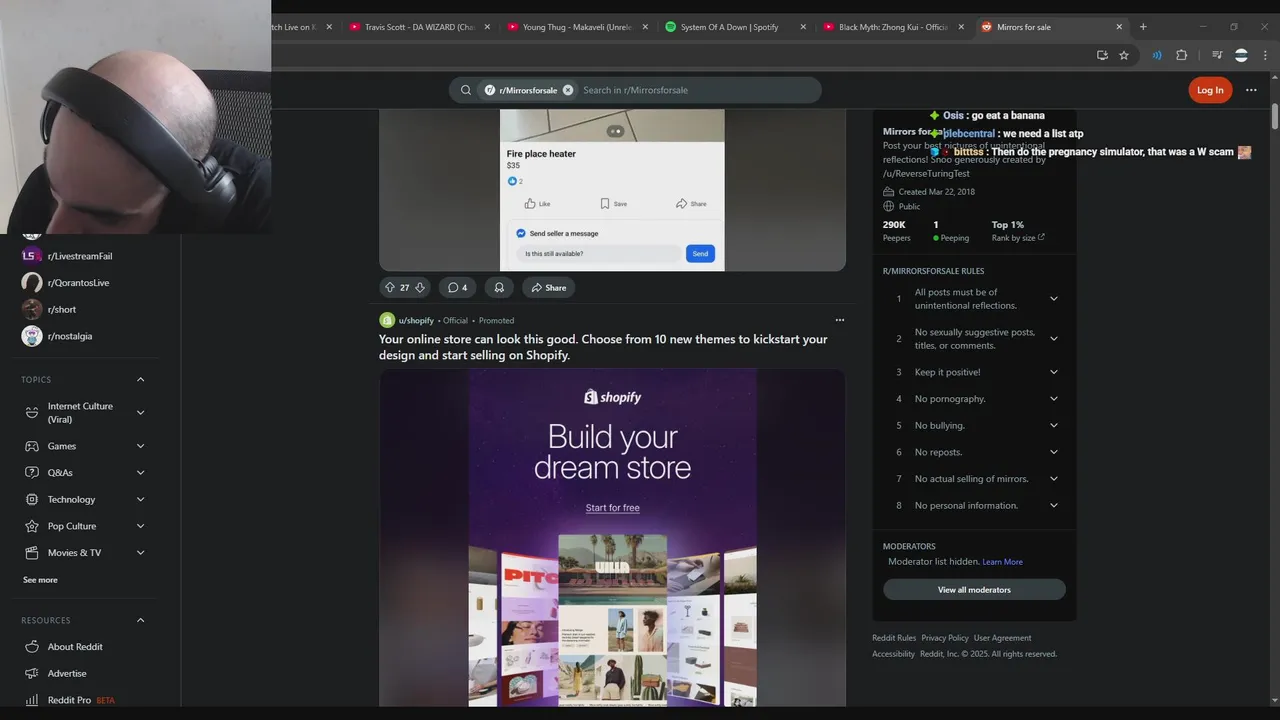Viewport: 1280px width, 720px height.
Task: Close the Travis Scott tab
Action: 487,27
